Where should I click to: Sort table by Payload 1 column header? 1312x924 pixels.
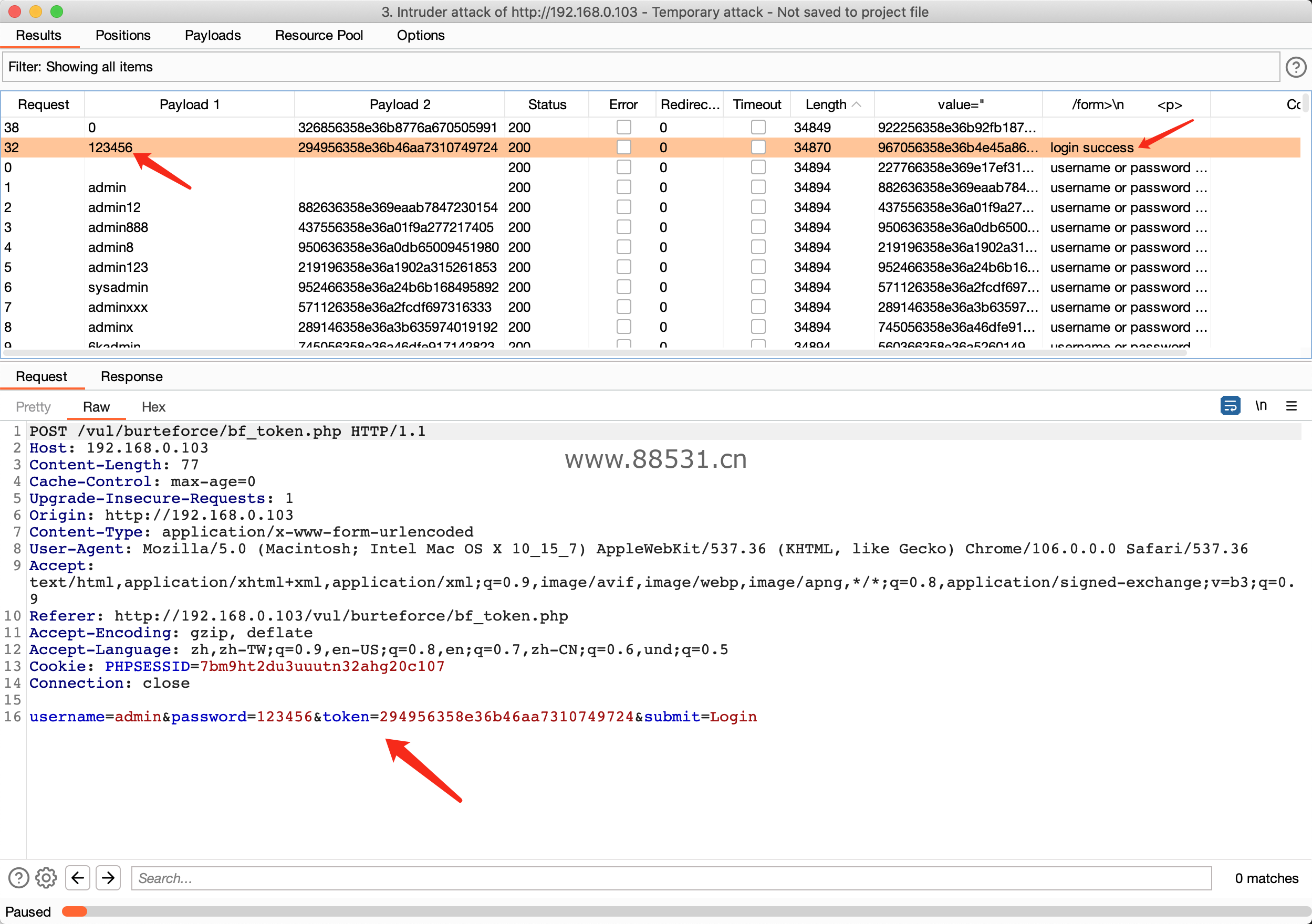(189, 104)
